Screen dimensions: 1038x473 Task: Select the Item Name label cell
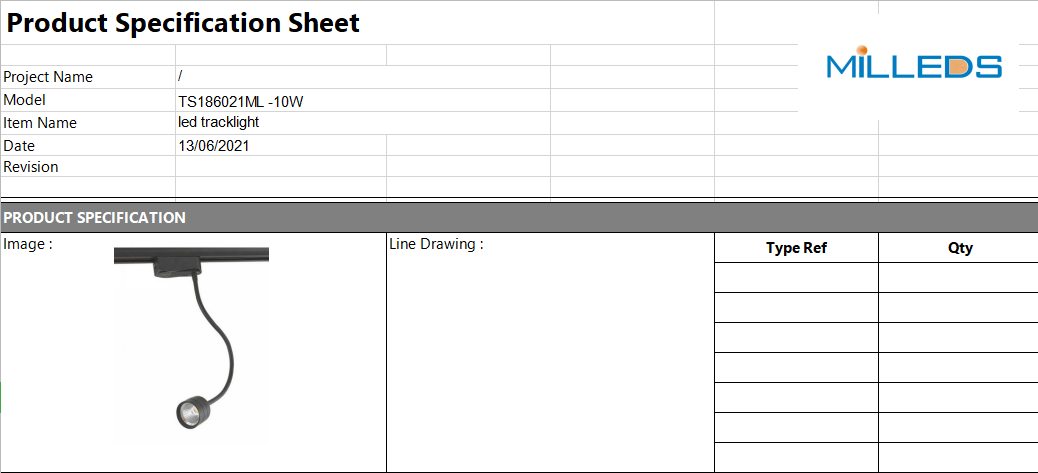pos(87,123)
